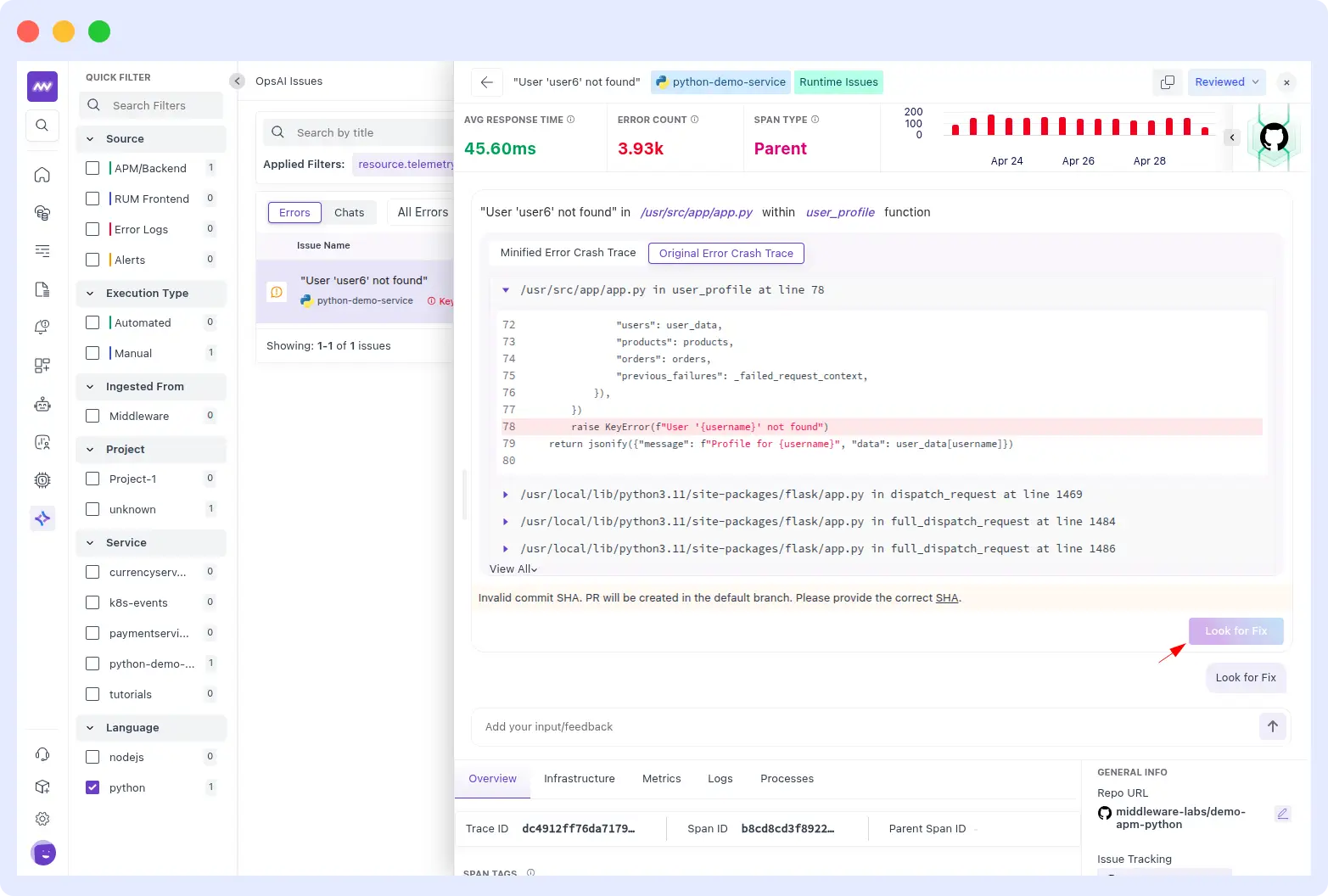Switch to the Original Error Crash Trace tab
The height and width of the screenshot is (896, 1328).
click(x=726, y=253)
